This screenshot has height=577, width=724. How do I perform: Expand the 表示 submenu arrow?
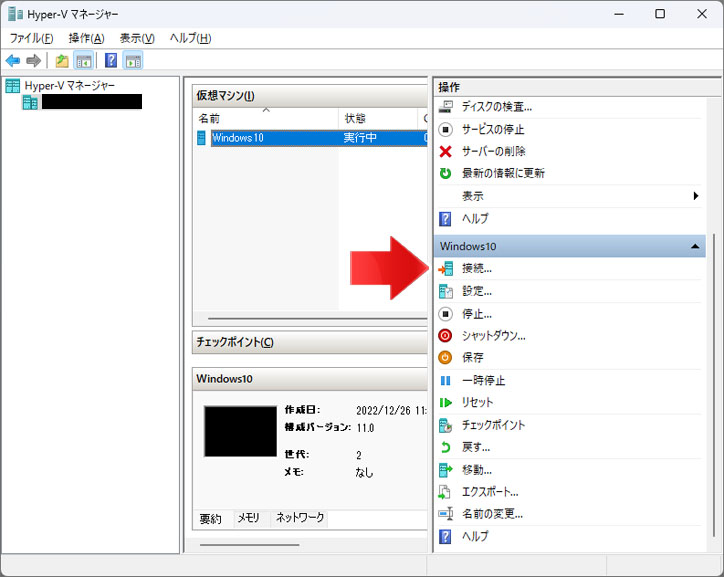pos(696,196)
